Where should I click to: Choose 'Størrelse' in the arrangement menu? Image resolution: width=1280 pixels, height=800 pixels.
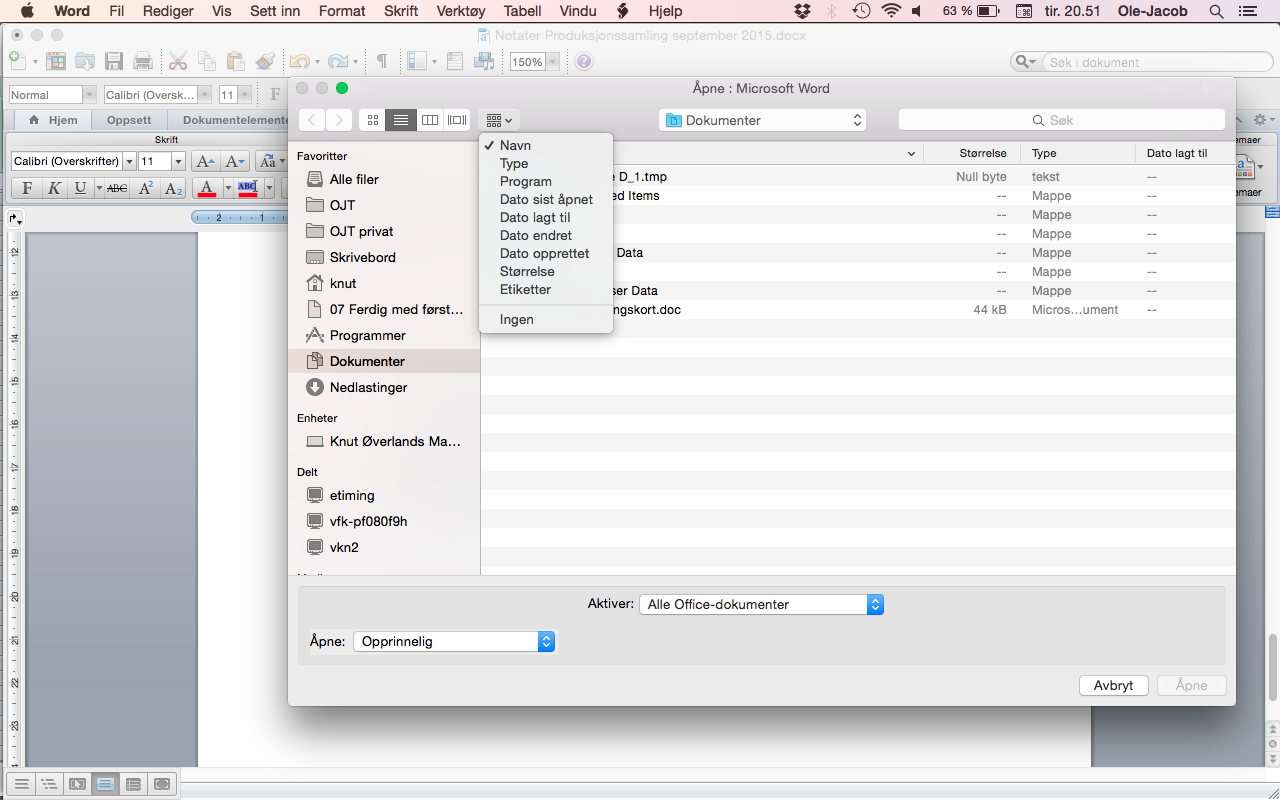546,271
